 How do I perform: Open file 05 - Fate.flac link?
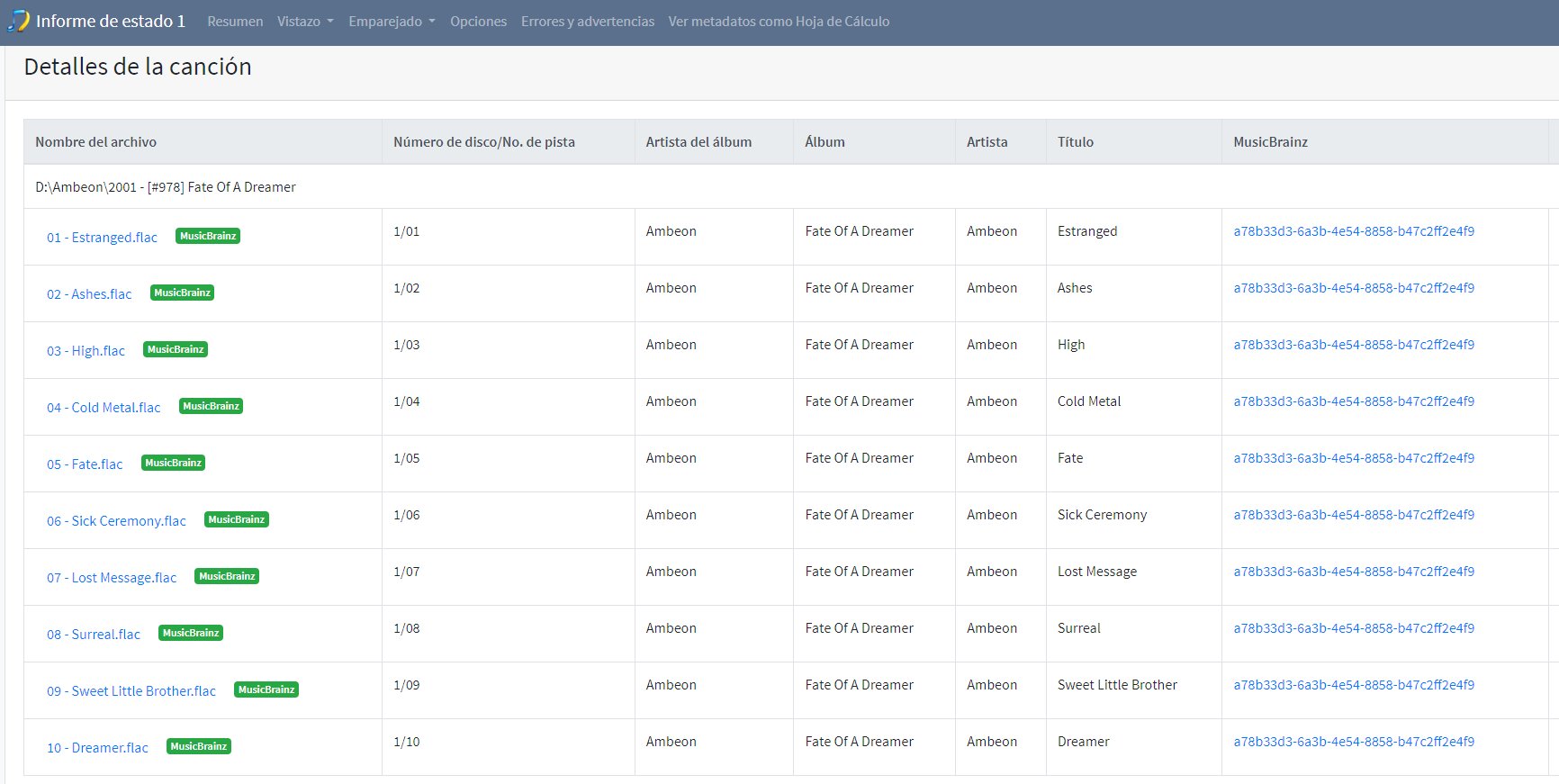pos(85,464)
